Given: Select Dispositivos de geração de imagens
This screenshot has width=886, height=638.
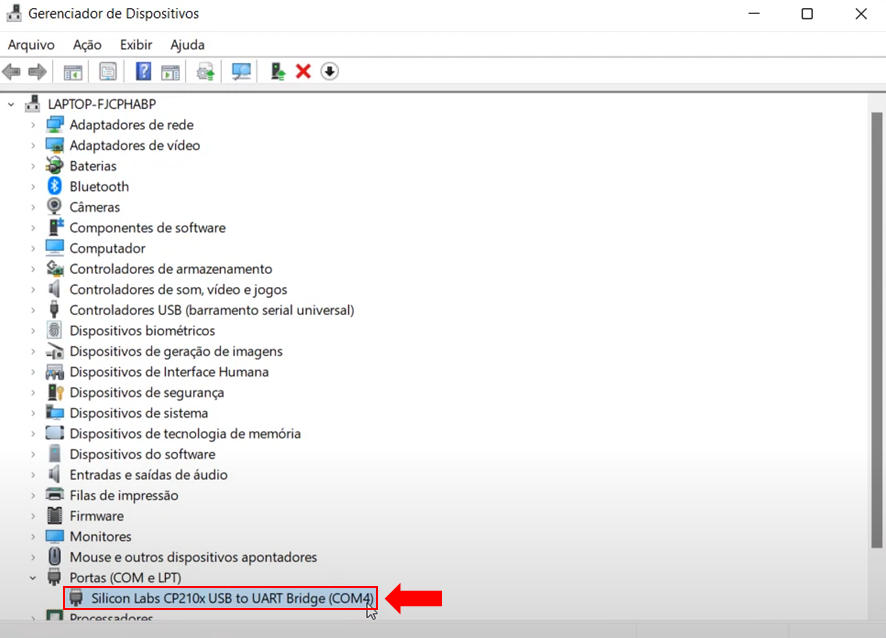Looking at the screenshot, I should pos(176,351).
